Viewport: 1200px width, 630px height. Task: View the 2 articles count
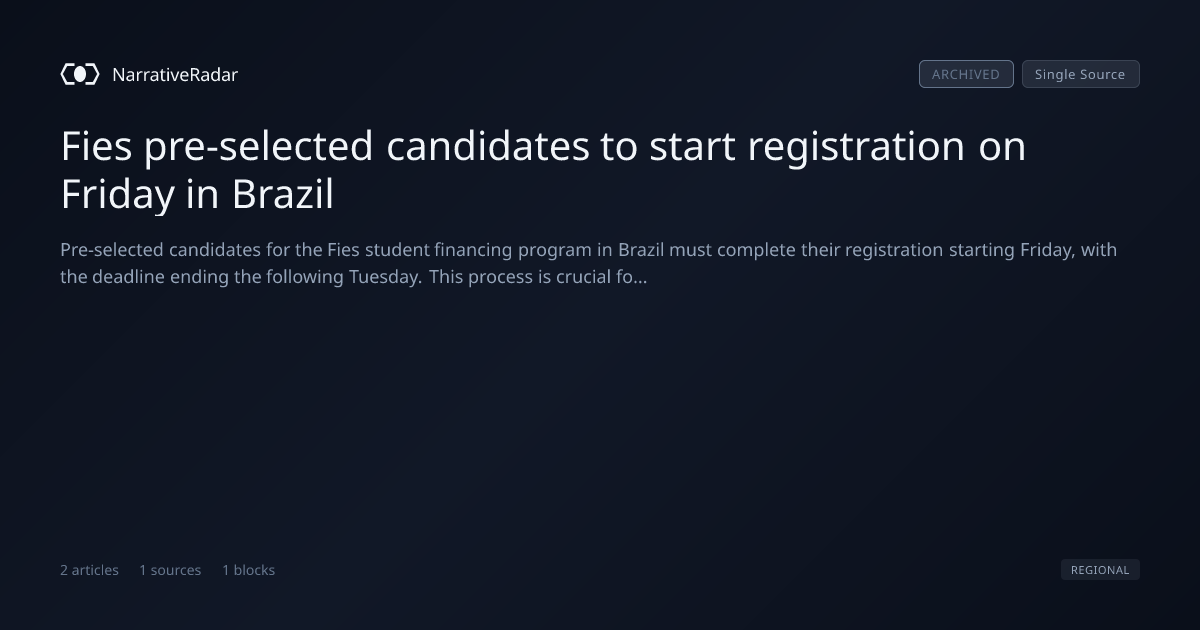tap(89, 570)
